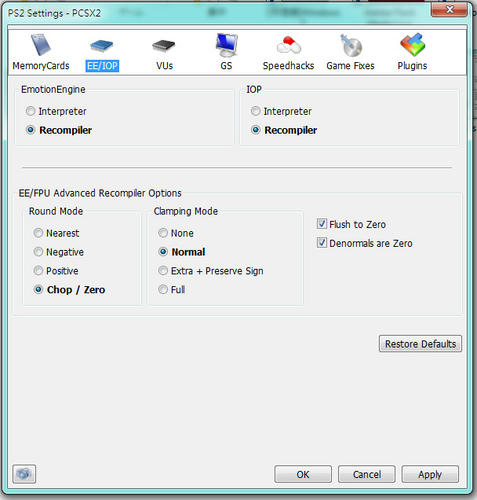The width and height of the screenshot is (477, 500).
Task: Set Clamping Mode to None
Action: click(x=176, y=233)
